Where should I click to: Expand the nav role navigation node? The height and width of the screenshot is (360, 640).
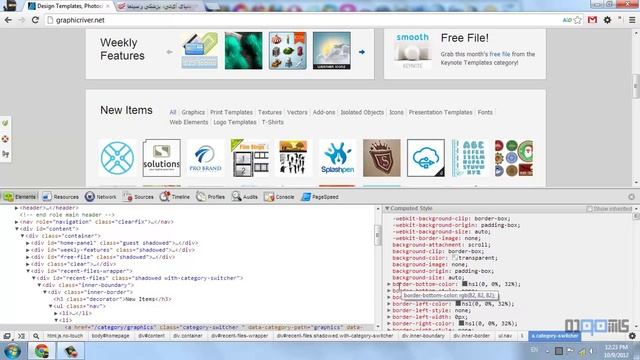pos(17,222)
